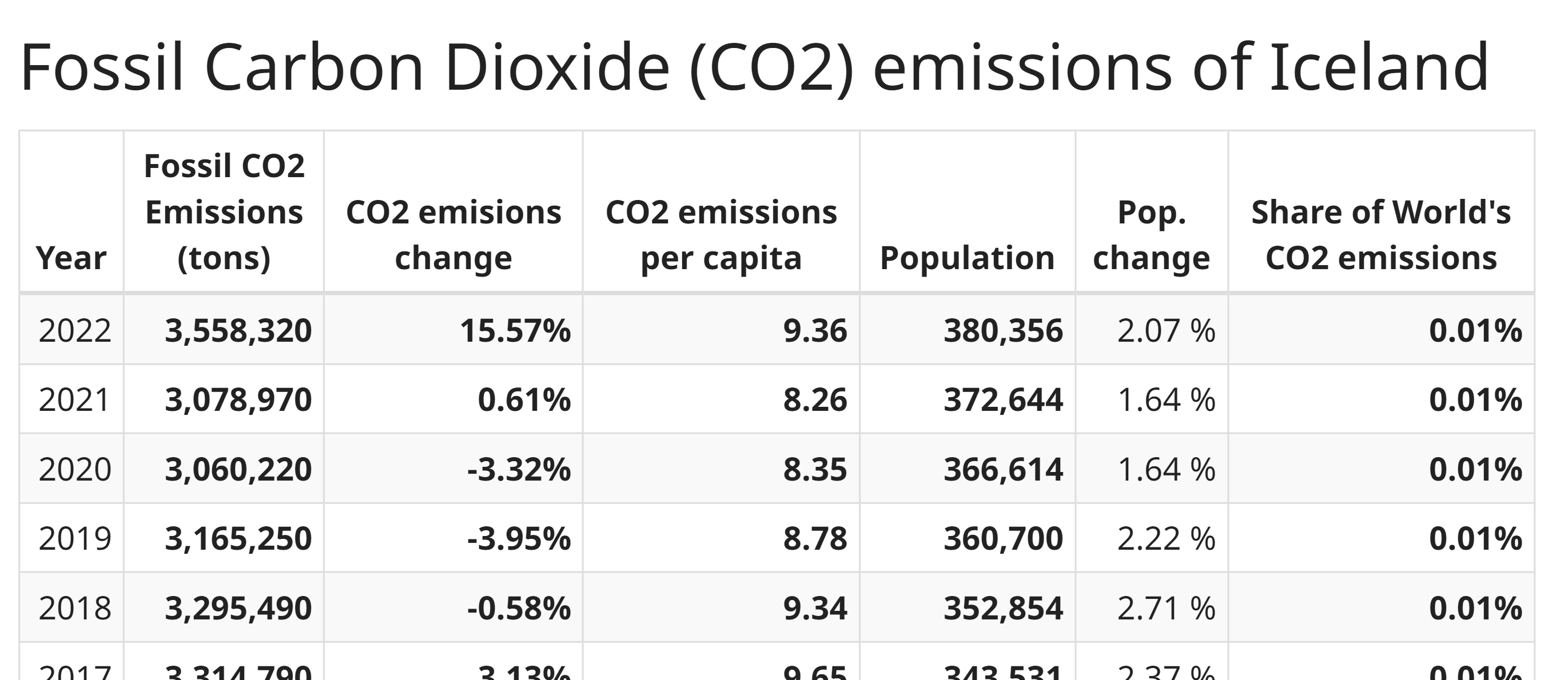Click the CO2 emissions change column header
This screenshot has height=680, width=1568.
(453, 235)
